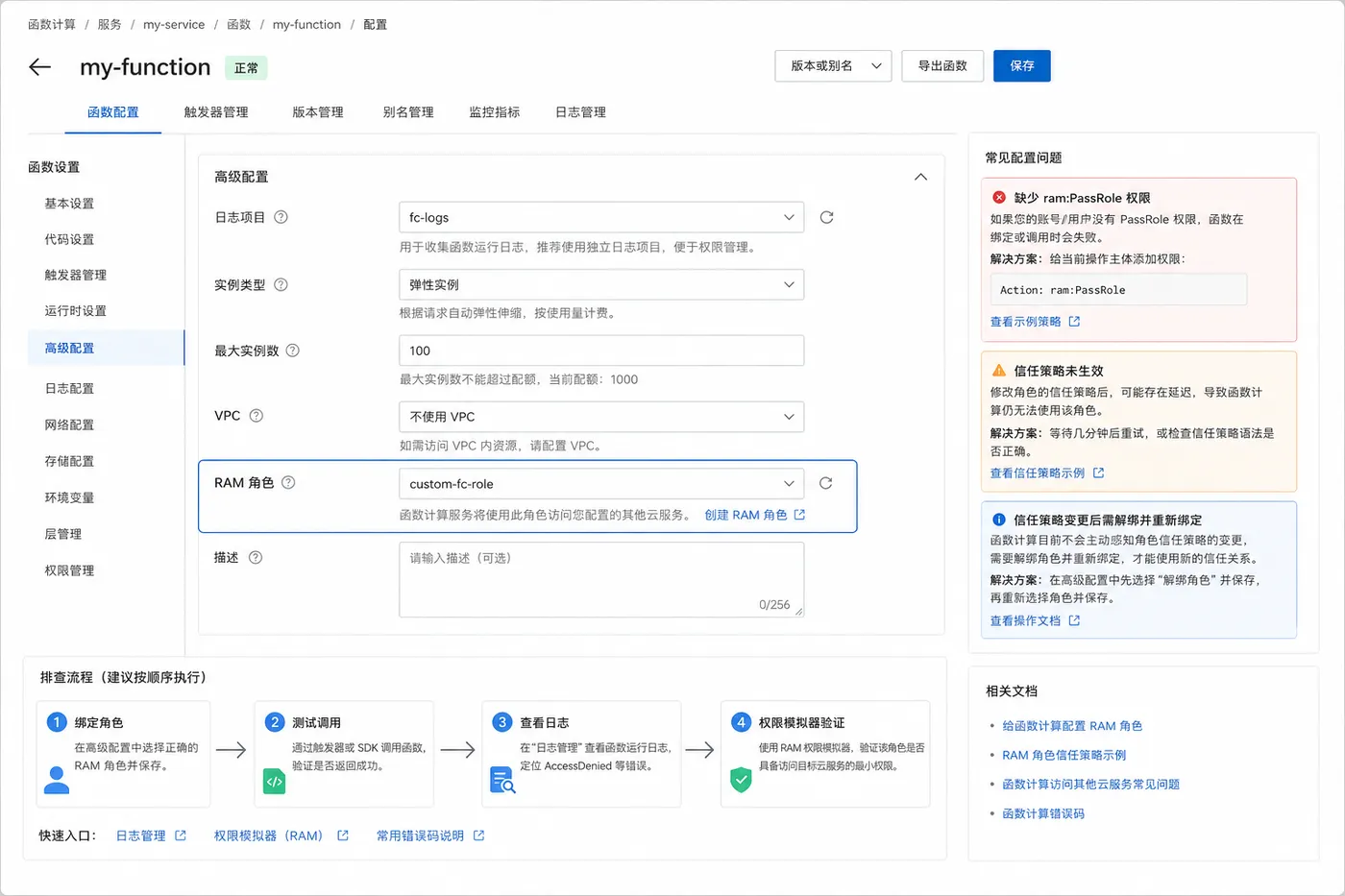Click the 最大实例数 input field
This screenshot has height=896, width=1345.
(601, 351)
